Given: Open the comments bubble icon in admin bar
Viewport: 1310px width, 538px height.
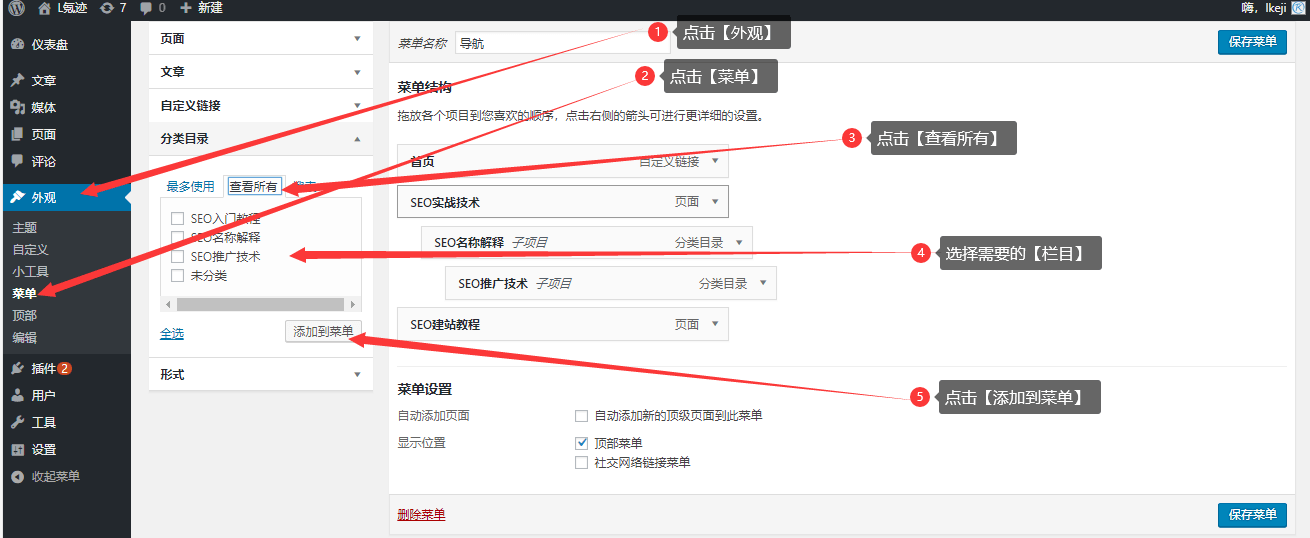Looking at the screenshot, I should pyautogui.click(x=147, y=8).
